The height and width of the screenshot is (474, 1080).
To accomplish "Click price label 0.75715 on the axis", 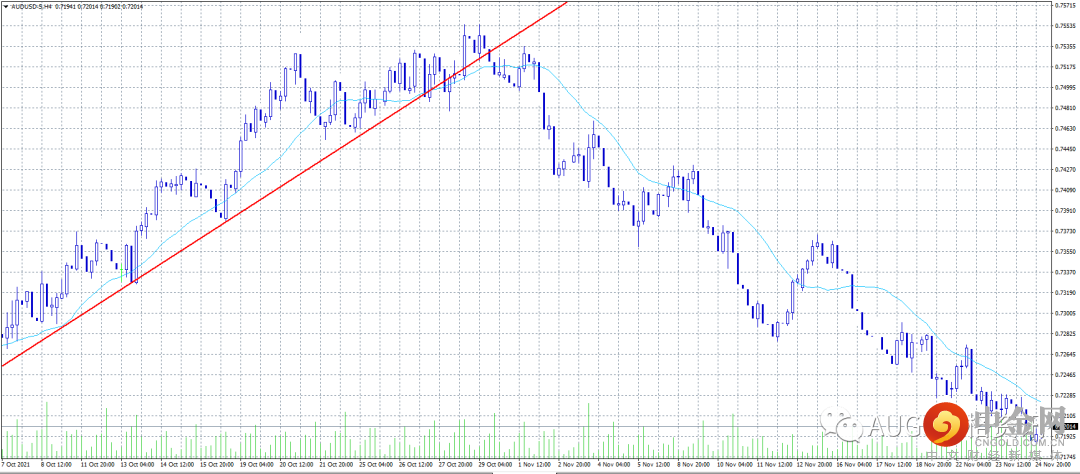I will pos(1064,6).
